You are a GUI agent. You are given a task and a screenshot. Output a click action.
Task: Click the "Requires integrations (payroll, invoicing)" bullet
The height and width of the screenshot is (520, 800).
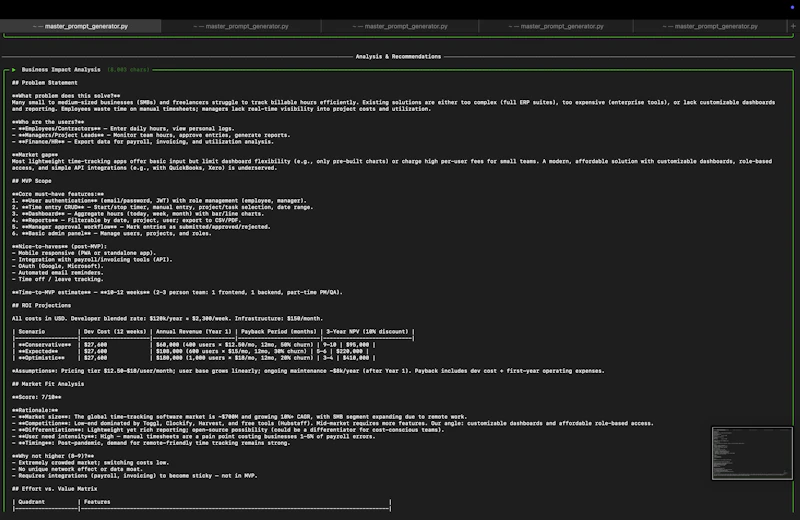click(135, 476)
